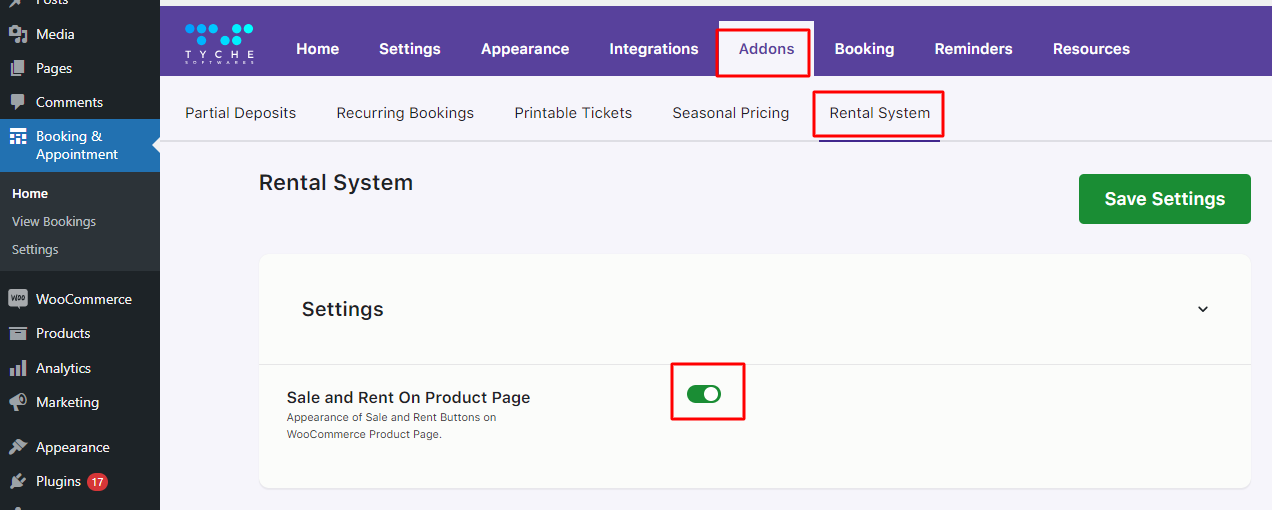Switch to the Integrations tab
The width and height of the screenshot is (1272, 510).
(654, 49)
